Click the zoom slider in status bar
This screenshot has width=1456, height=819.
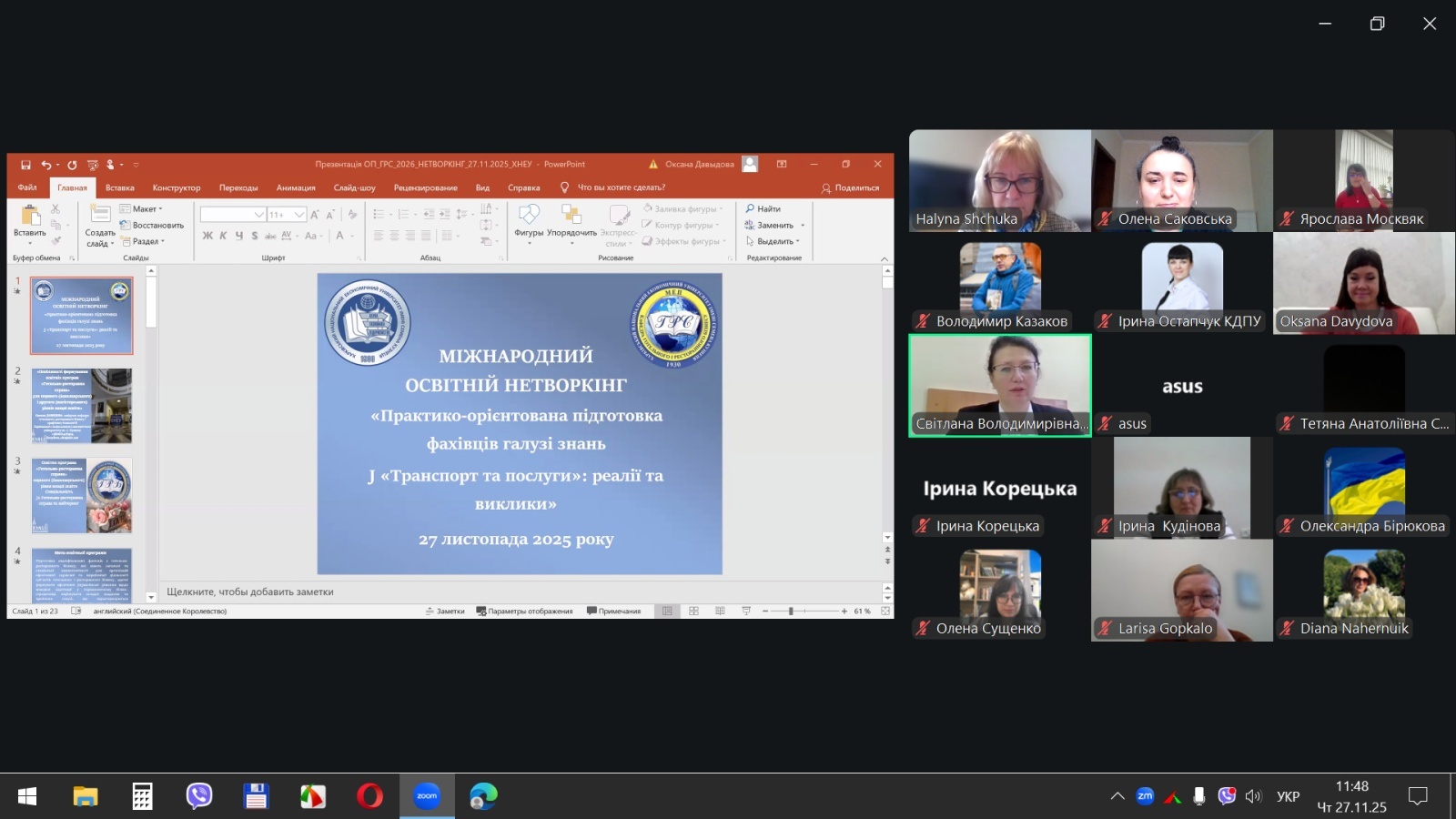point(791,612)
